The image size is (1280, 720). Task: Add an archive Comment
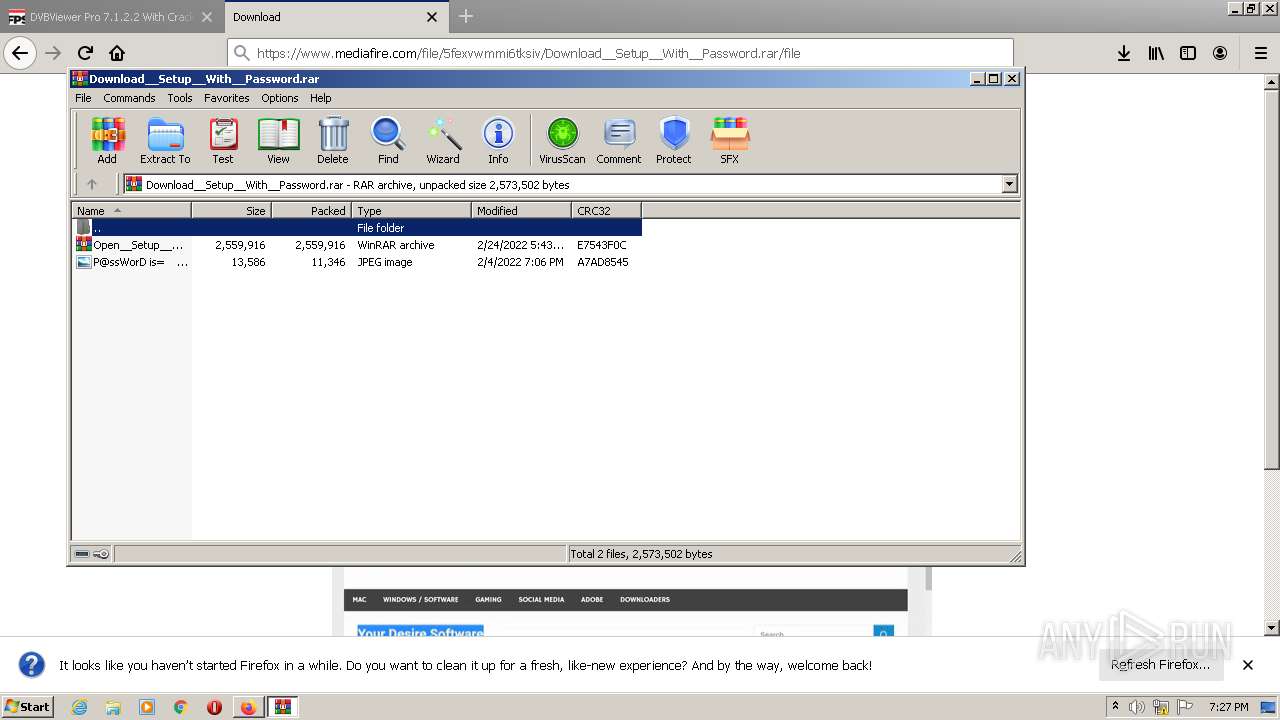coord(619,140)
